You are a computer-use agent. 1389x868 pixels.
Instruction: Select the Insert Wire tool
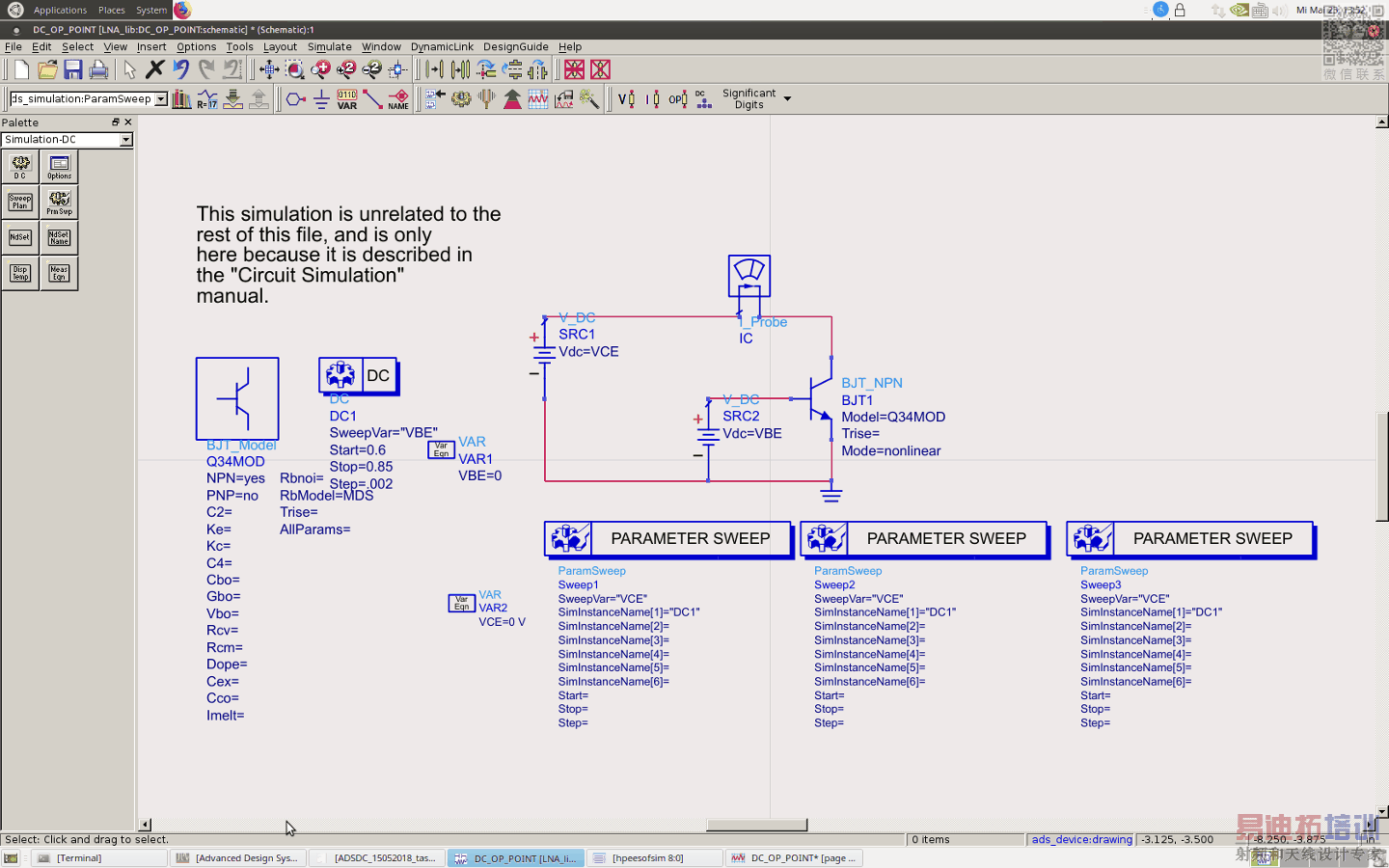[x=372, y=98]
